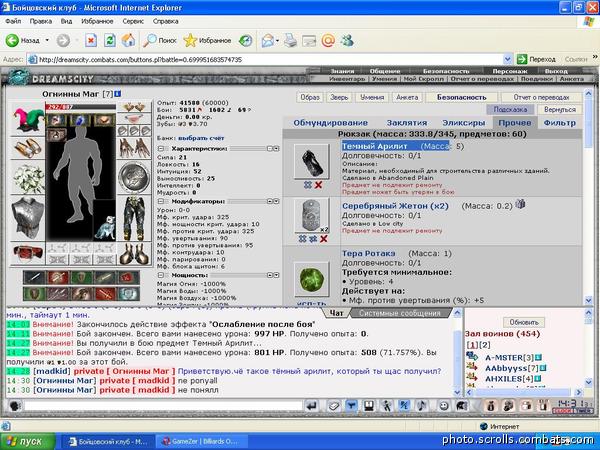Screen dimensions: 600x450
Task: Click the Переход go button
Action: [536, 59]
